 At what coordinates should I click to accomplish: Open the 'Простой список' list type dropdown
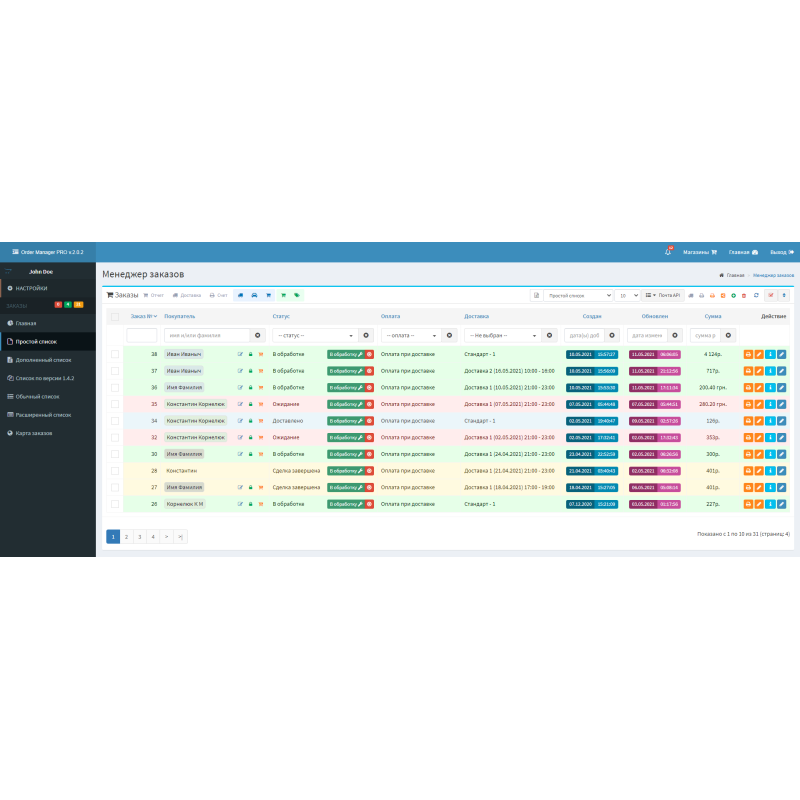[x=578, y=295]
